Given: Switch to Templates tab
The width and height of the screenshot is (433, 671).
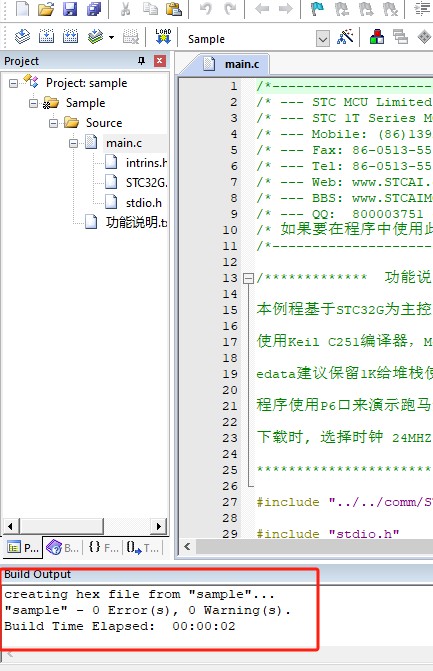Looking at the screenshot, I should [x=143, y=547].
